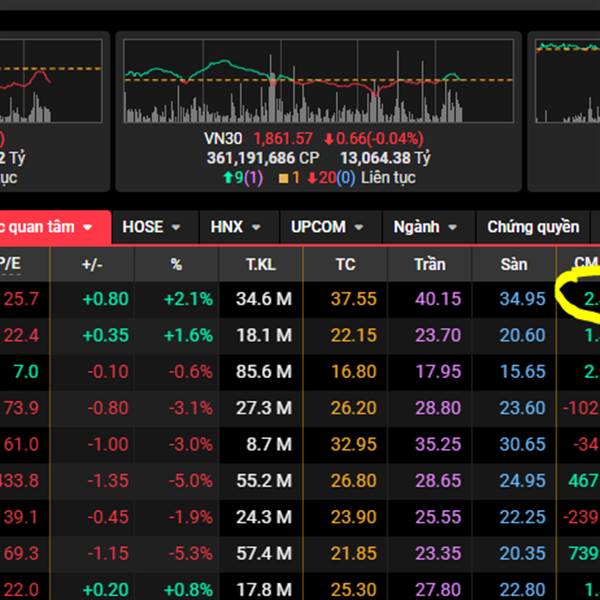Click the +/- change column header

tap(92, 264)
